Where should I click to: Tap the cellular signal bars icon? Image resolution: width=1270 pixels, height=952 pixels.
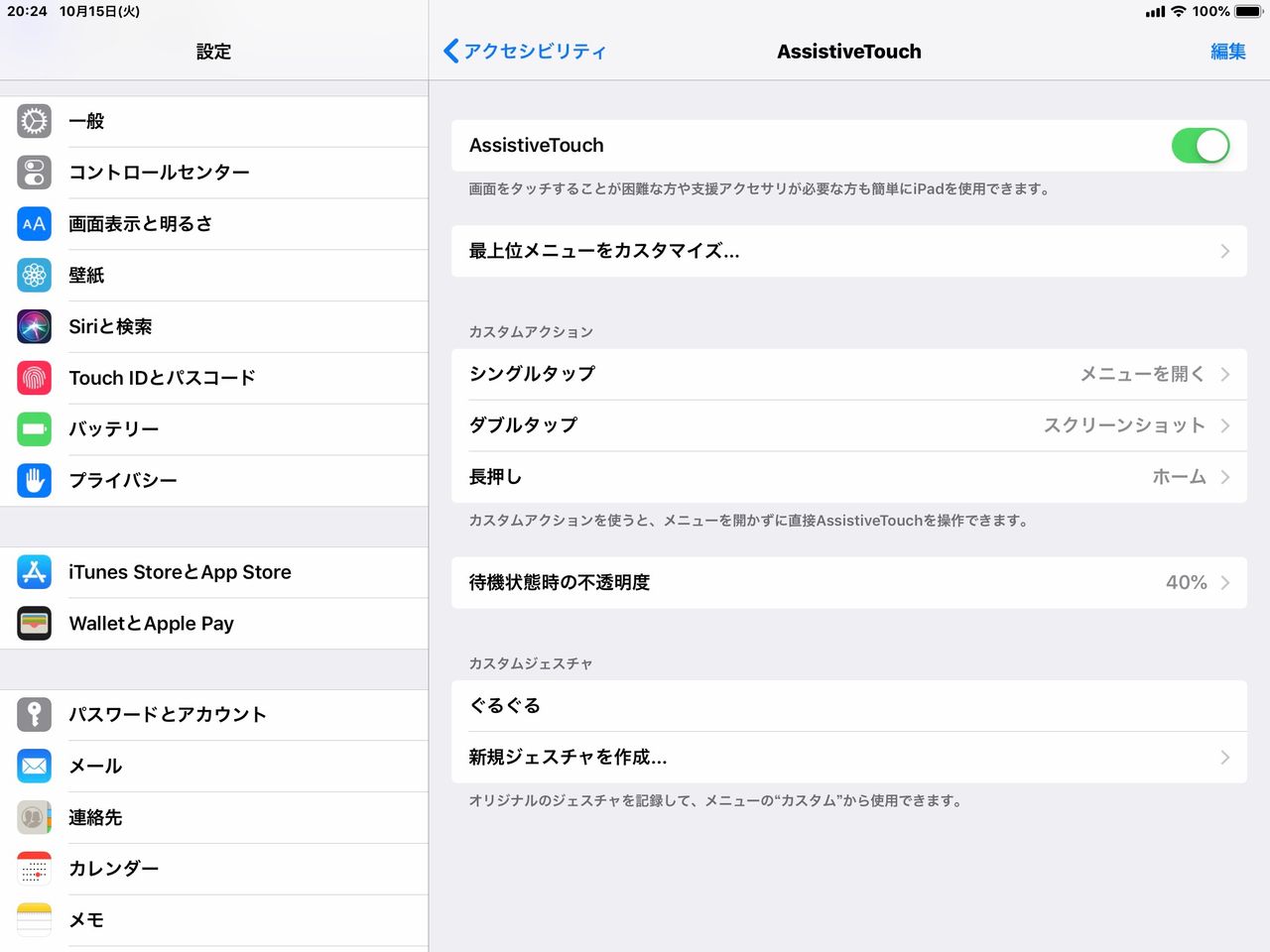click(1155, 12)
